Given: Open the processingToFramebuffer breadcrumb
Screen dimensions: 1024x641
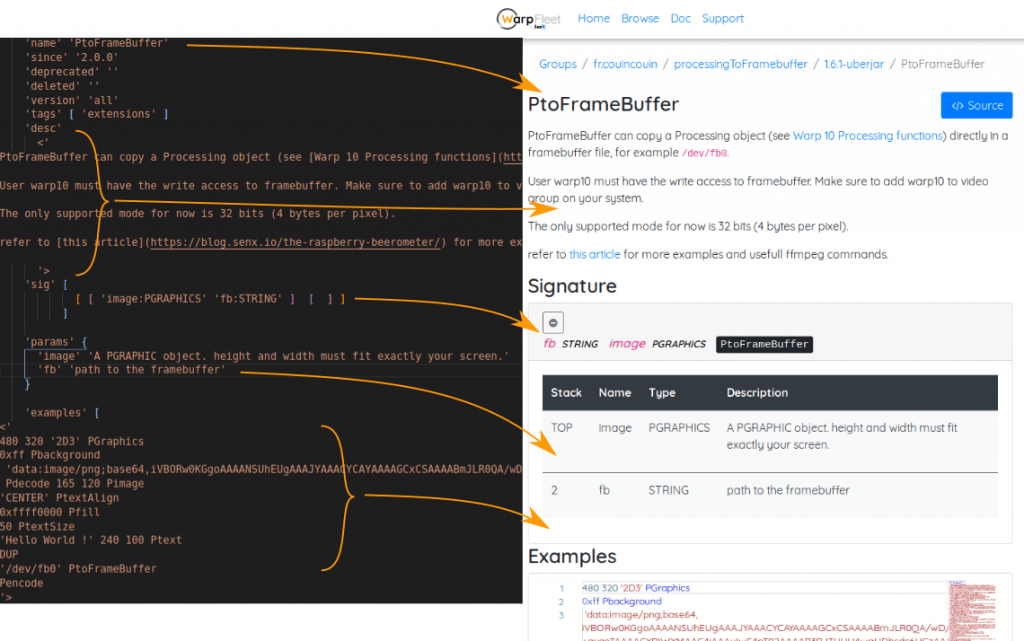Looking at the screenshot, I should click(x=741, y=64).
